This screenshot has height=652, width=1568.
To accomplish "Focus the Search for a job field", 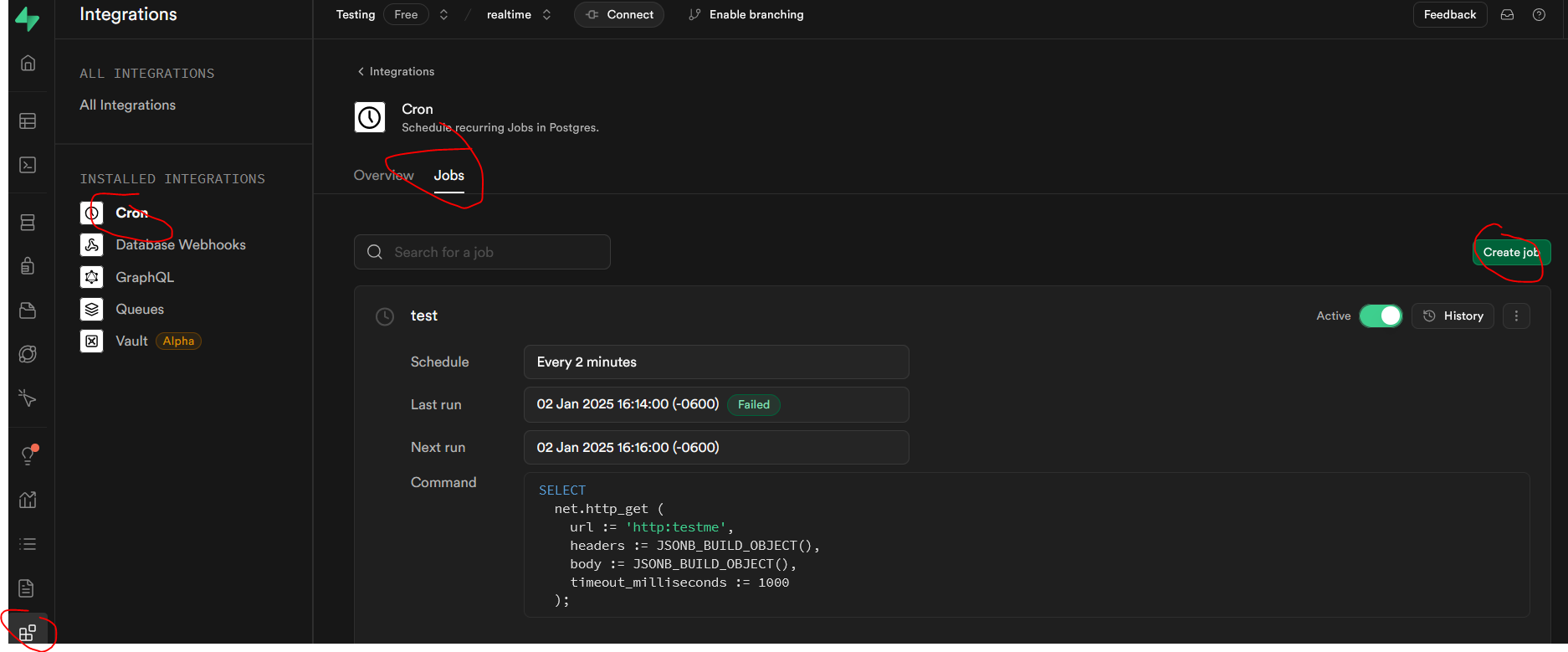I will (482, 252).
